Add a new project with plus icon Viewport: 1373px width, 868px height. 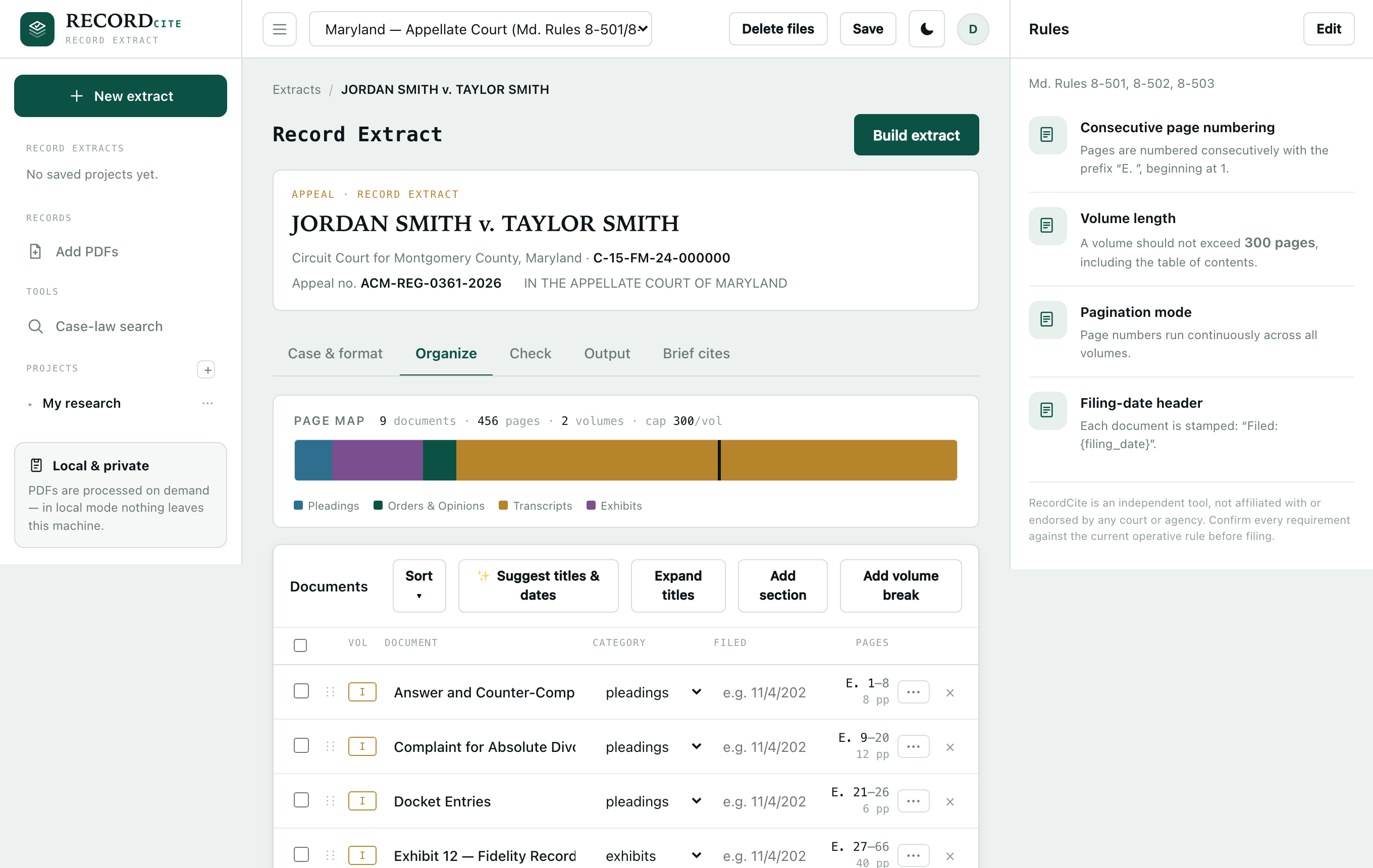pyautogui.click(x=206, y=369)
